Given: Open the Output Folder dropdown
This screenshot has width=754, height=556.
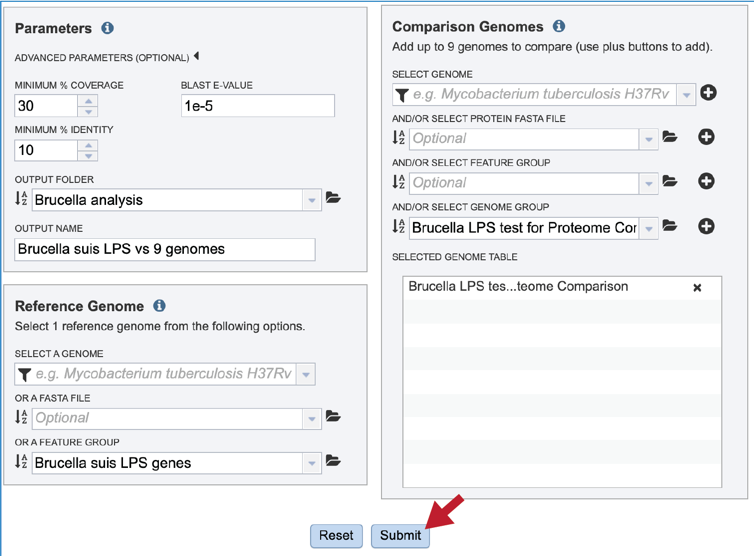Looking at the screenshot, I should point(312,200).
